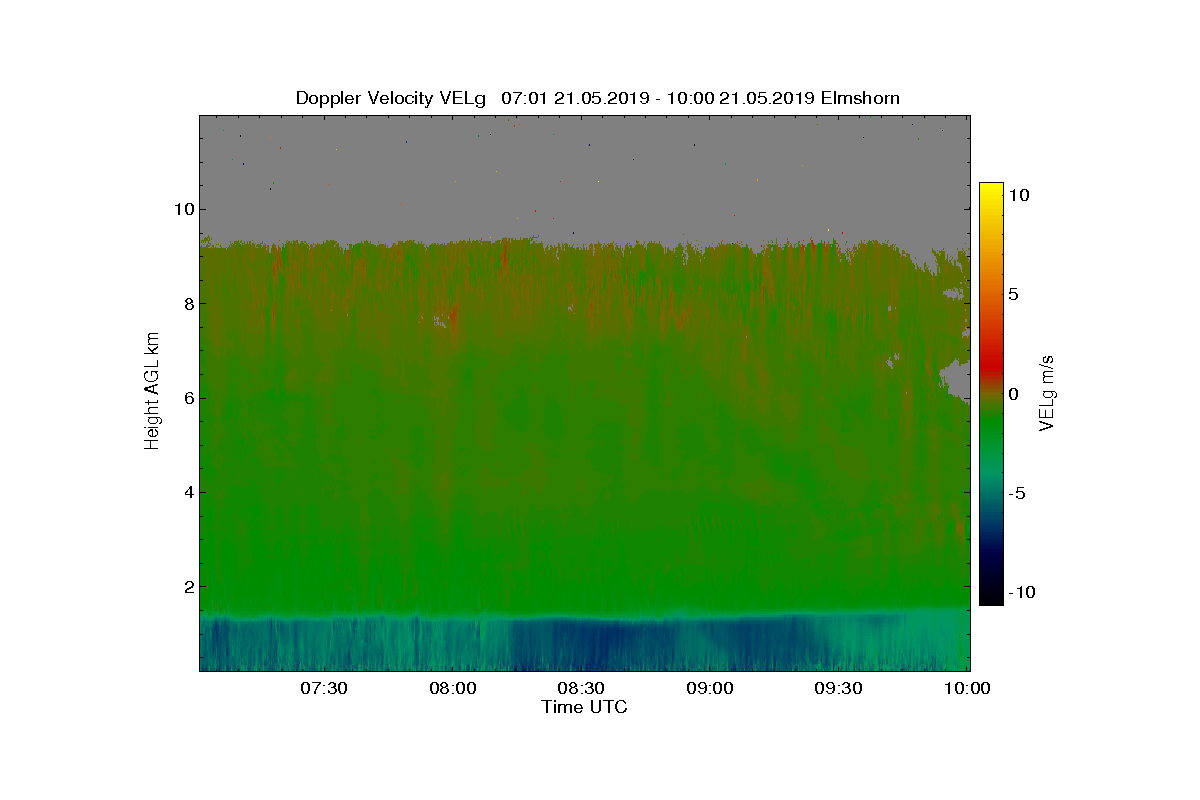The height and width of the screenshot is (800, 1200).
Task: Click the 10:00 time tick label
Action: point(968,688)
